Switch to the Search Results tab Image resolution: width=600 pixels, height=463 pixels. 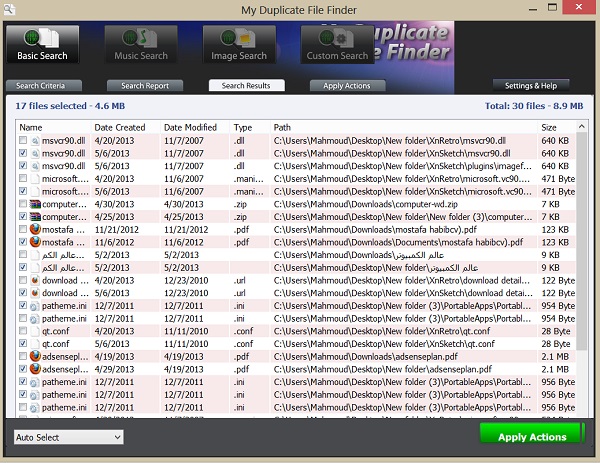(246, 85)
